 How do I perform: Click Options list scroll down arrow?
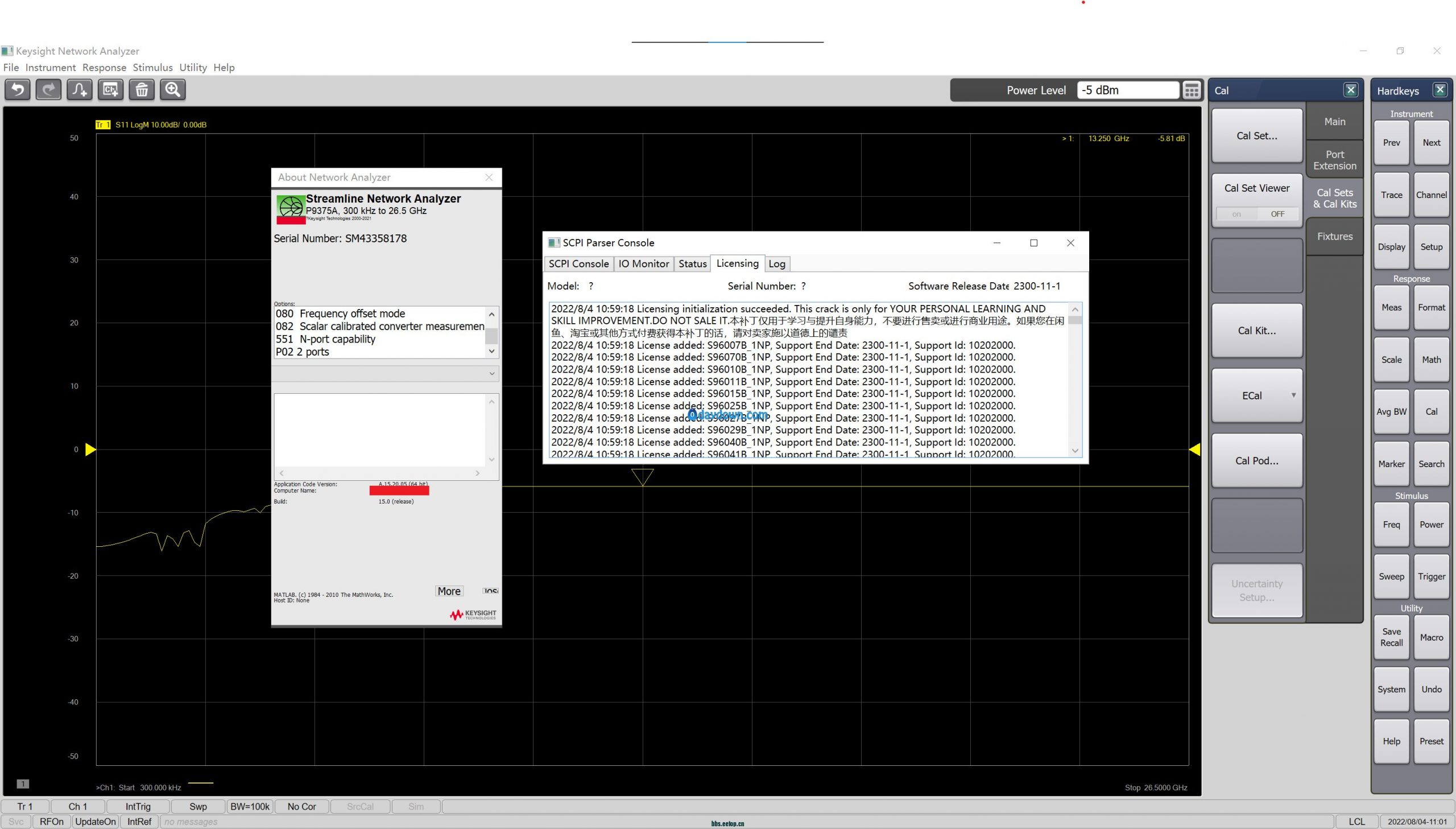point(491,351)
